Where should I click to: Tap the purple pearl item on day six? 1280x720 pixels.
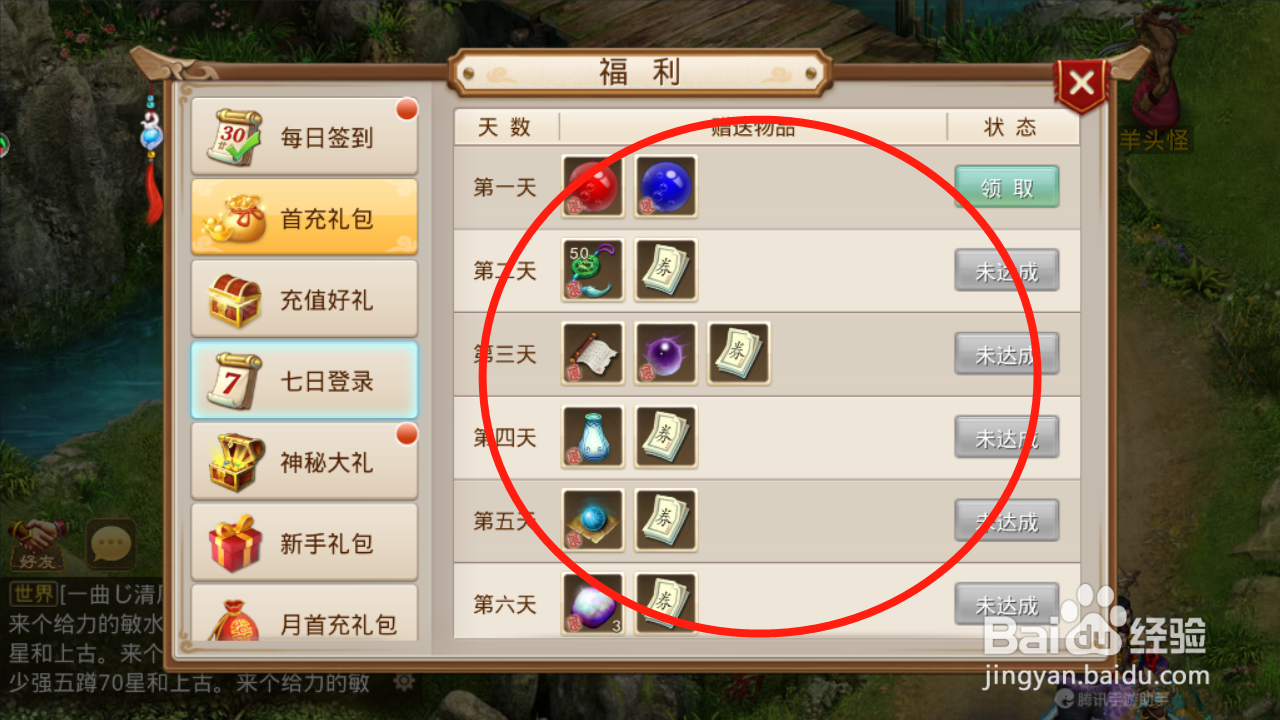click(594, 603)
